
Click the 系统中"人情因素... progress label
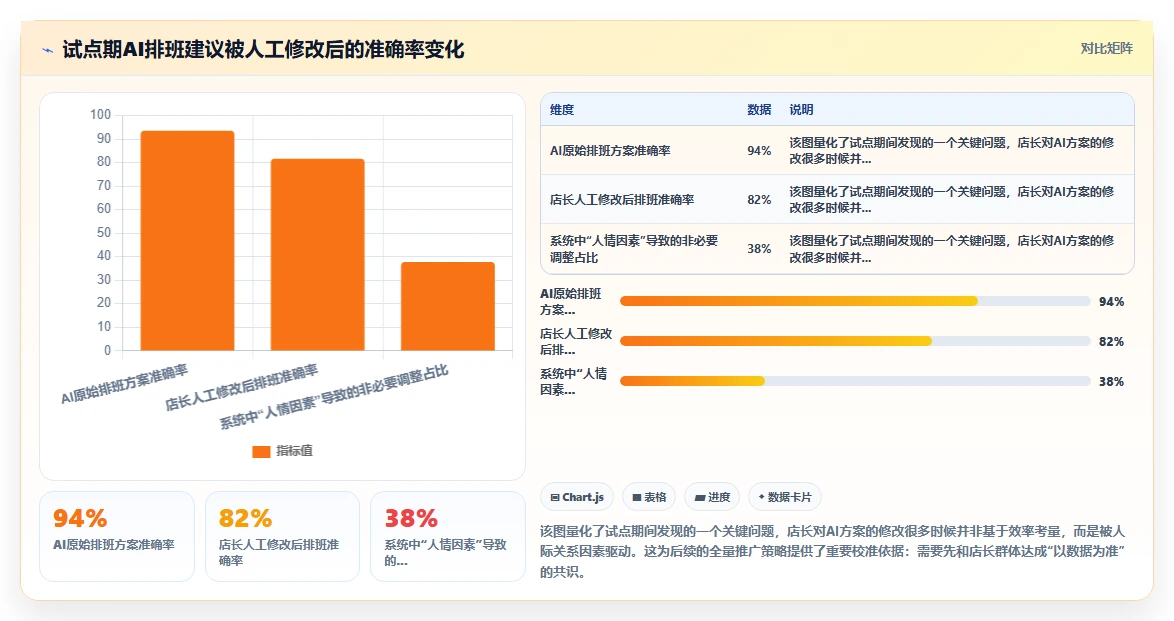tap(574, 381)
